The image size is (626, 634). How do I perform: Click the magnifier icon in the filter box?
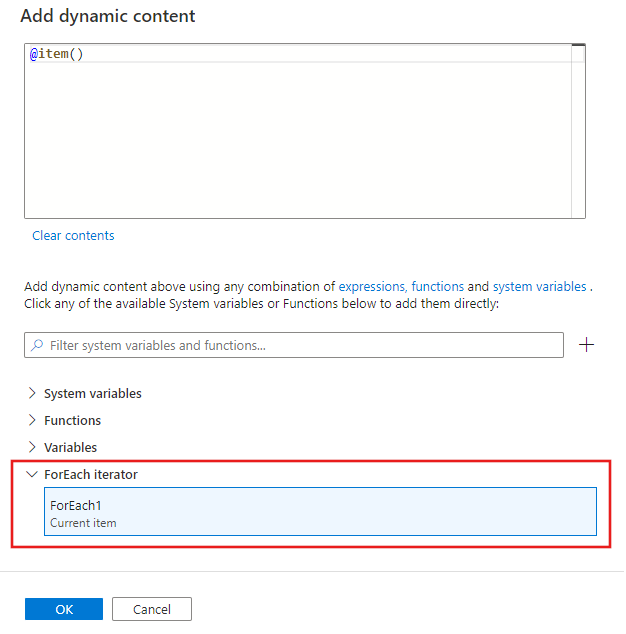pos(38,346)
